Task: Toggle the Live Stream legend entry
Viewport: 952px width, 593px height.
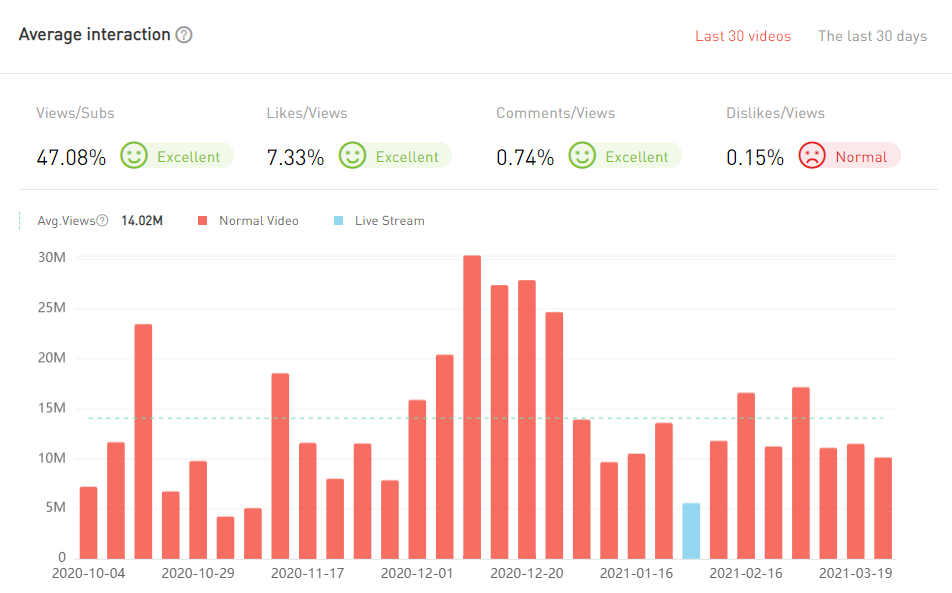Action: [379, 221]
